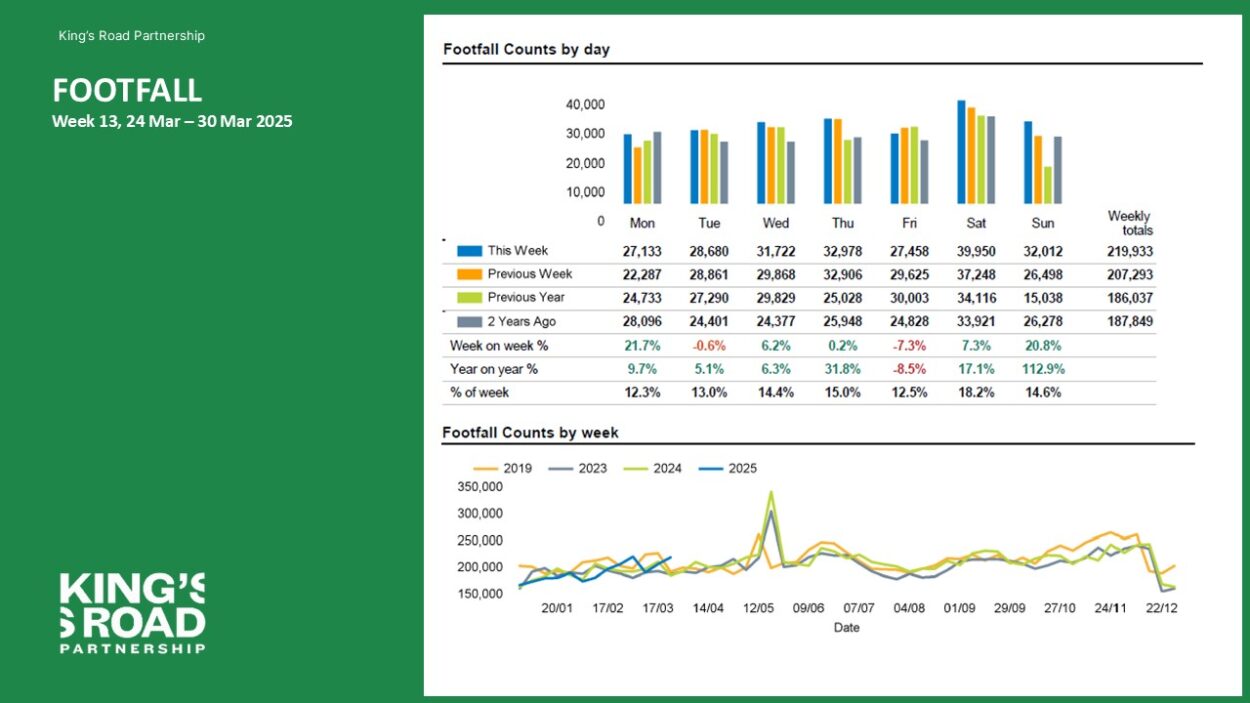Click the year on year value 112.9%
Viewport: 1250px width, 703px height.
[x=1043, y=369]
